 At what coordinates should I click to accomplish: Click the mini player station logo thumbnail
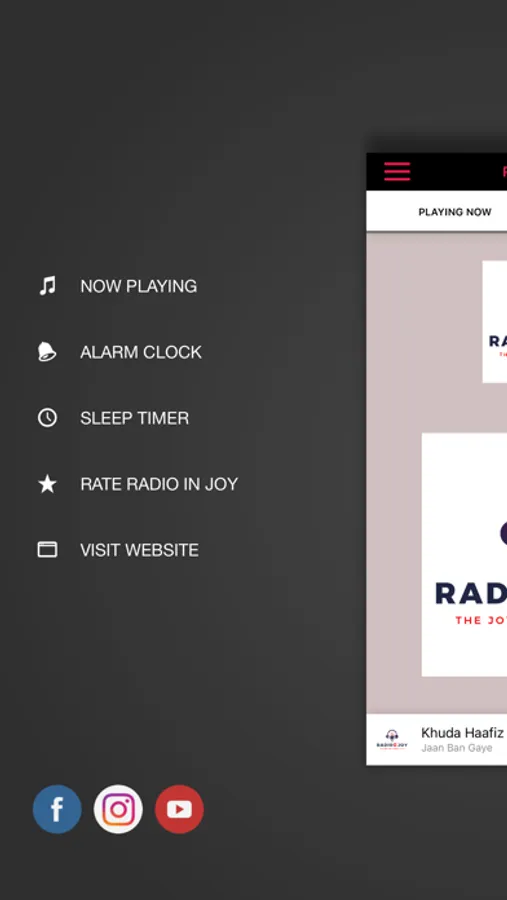pyautogui.click(x=392, y=739)
